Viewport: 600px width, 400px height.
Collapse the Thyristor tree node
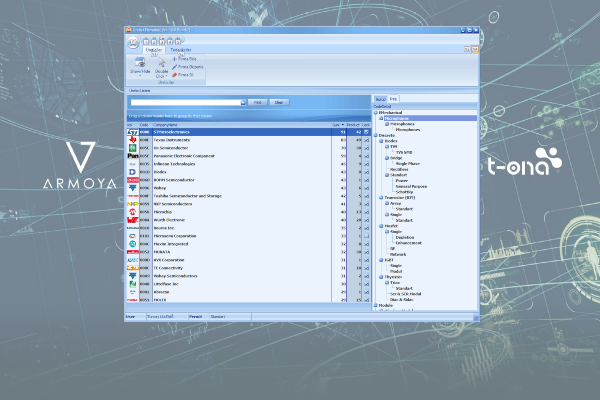click(x=381, y=277)
